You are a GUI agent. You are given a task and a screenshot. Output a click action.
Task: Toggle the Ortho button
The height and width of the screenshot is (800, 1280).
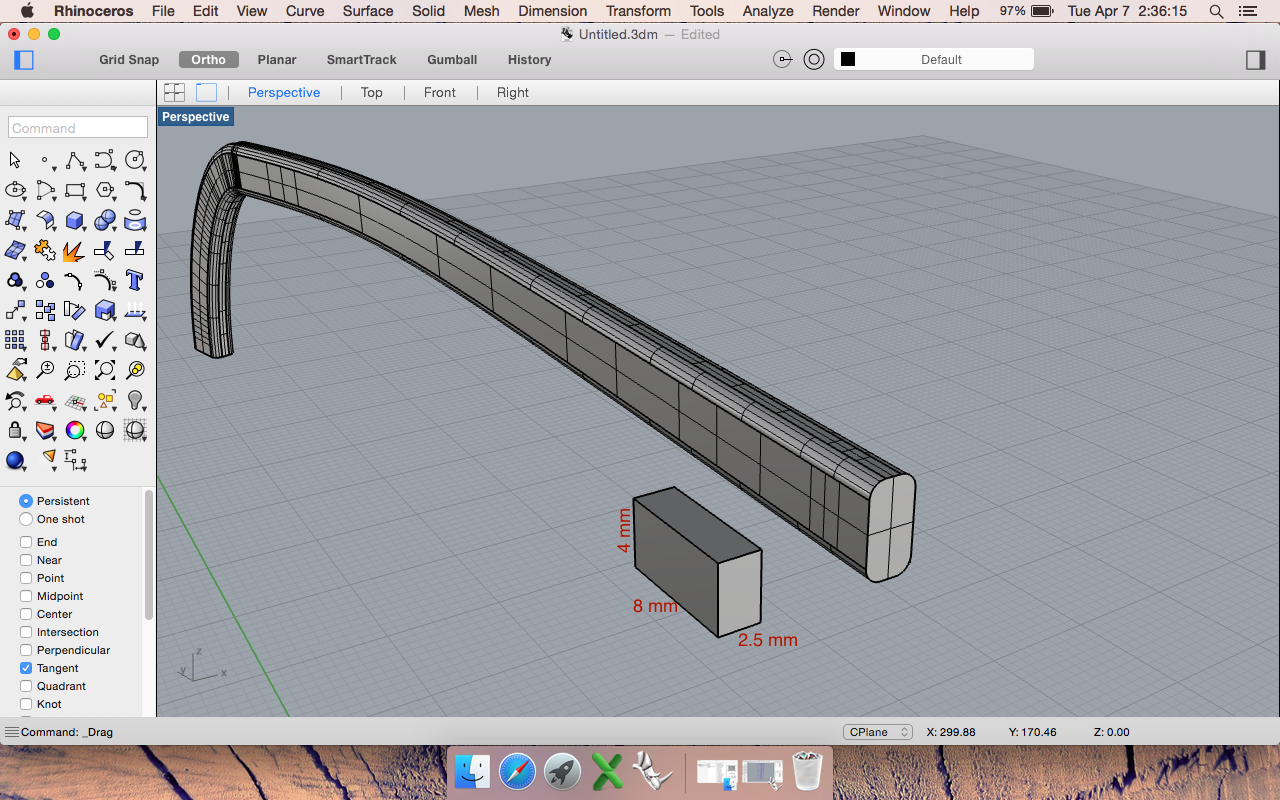208,60
